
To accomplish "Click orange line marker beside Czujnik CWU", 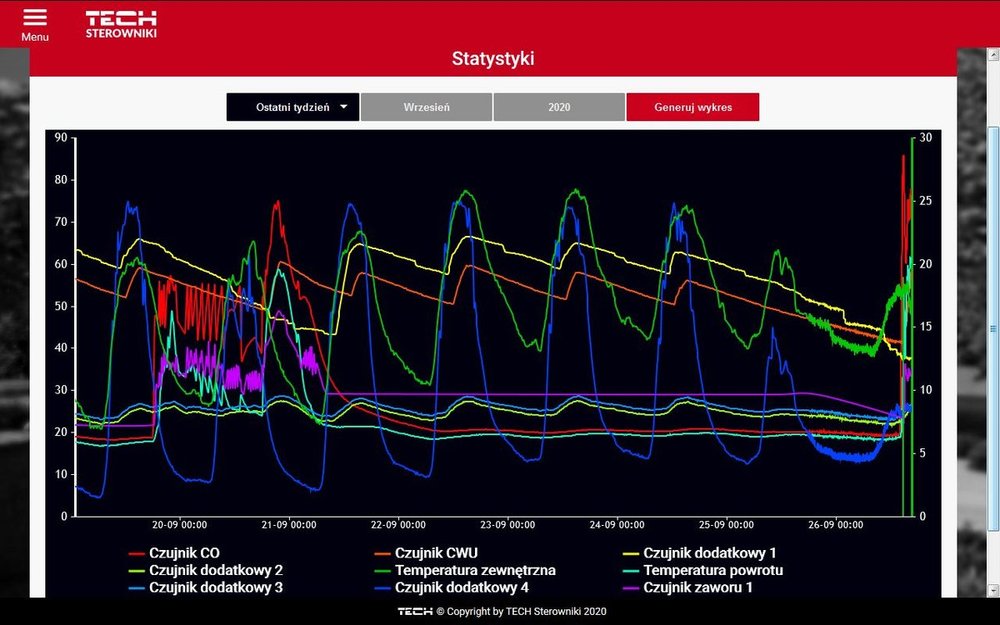I will point(382,553).
